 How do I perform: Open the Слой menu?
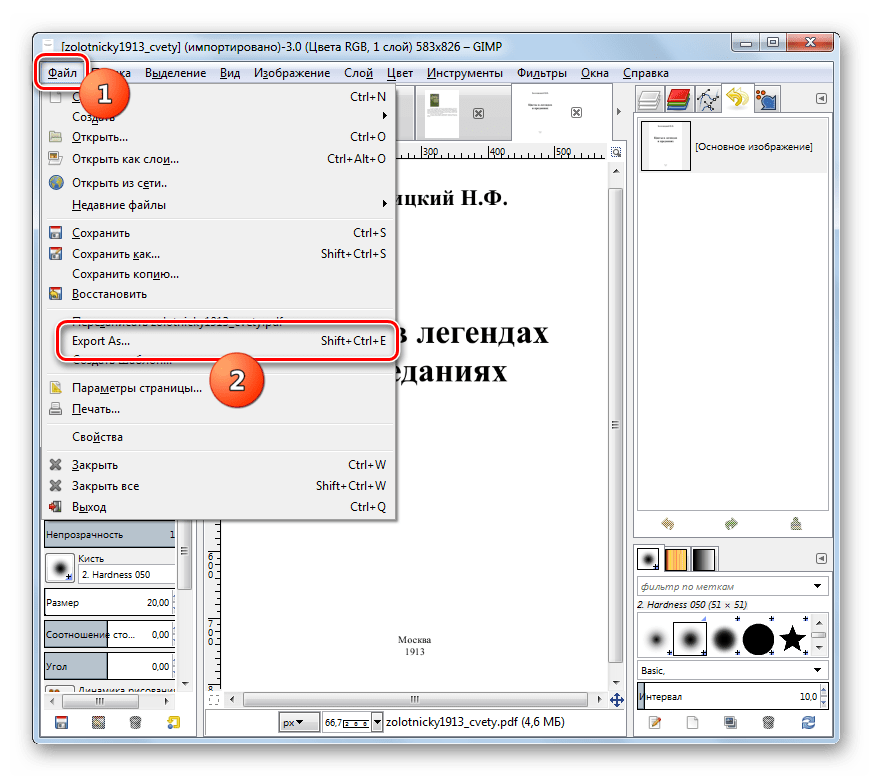[358, 73]
